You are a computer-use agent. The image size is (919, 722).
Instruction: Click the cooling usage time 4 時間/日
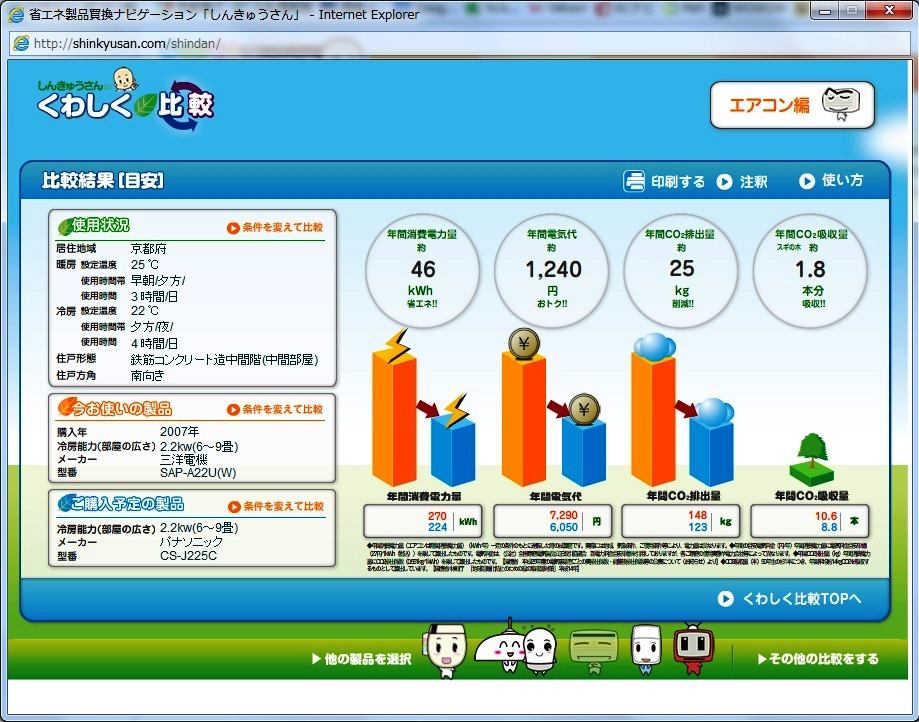coord(154,343)
